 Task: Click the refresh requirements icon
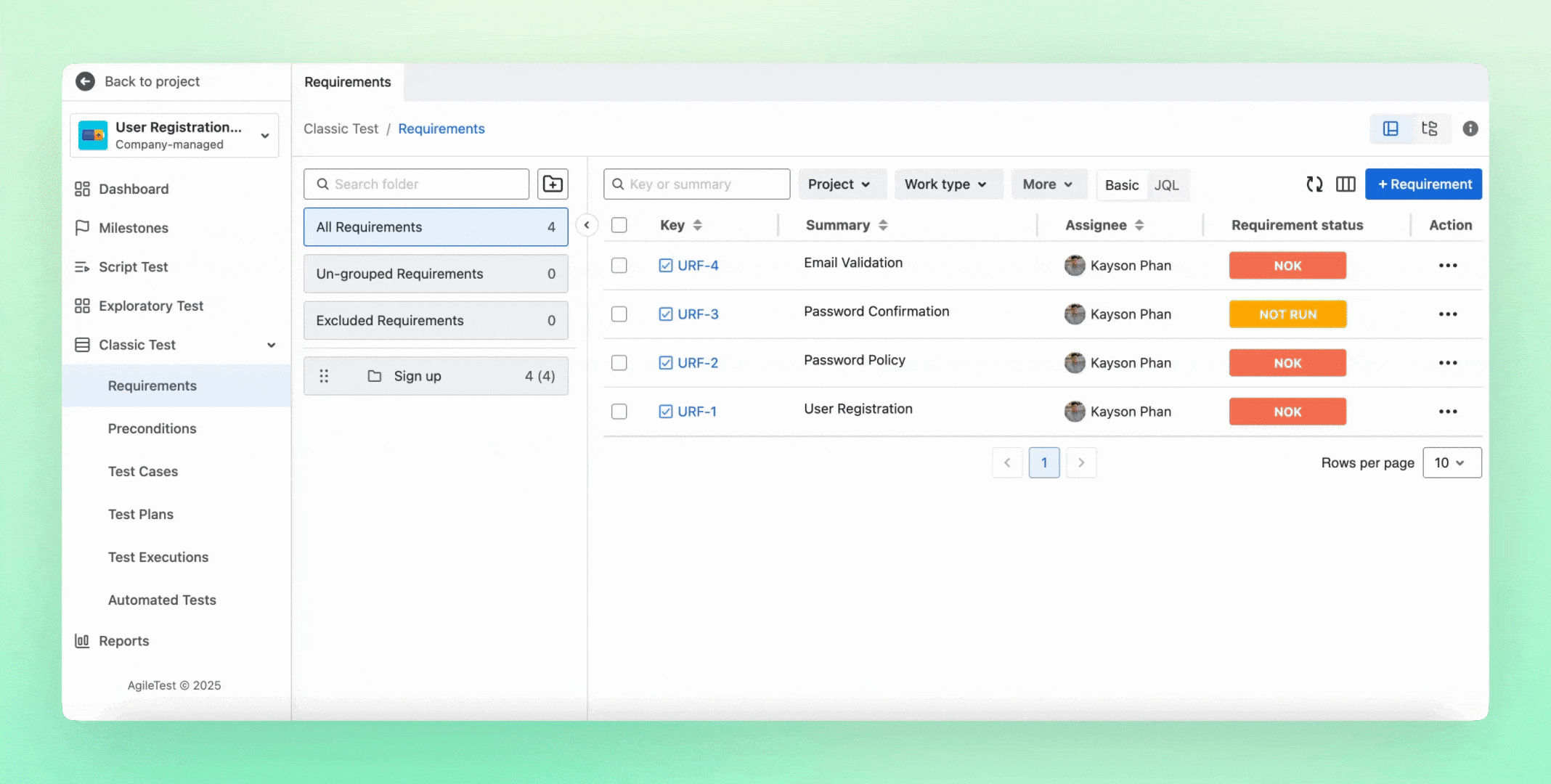pyautogui.click(x=1314, y=184)
